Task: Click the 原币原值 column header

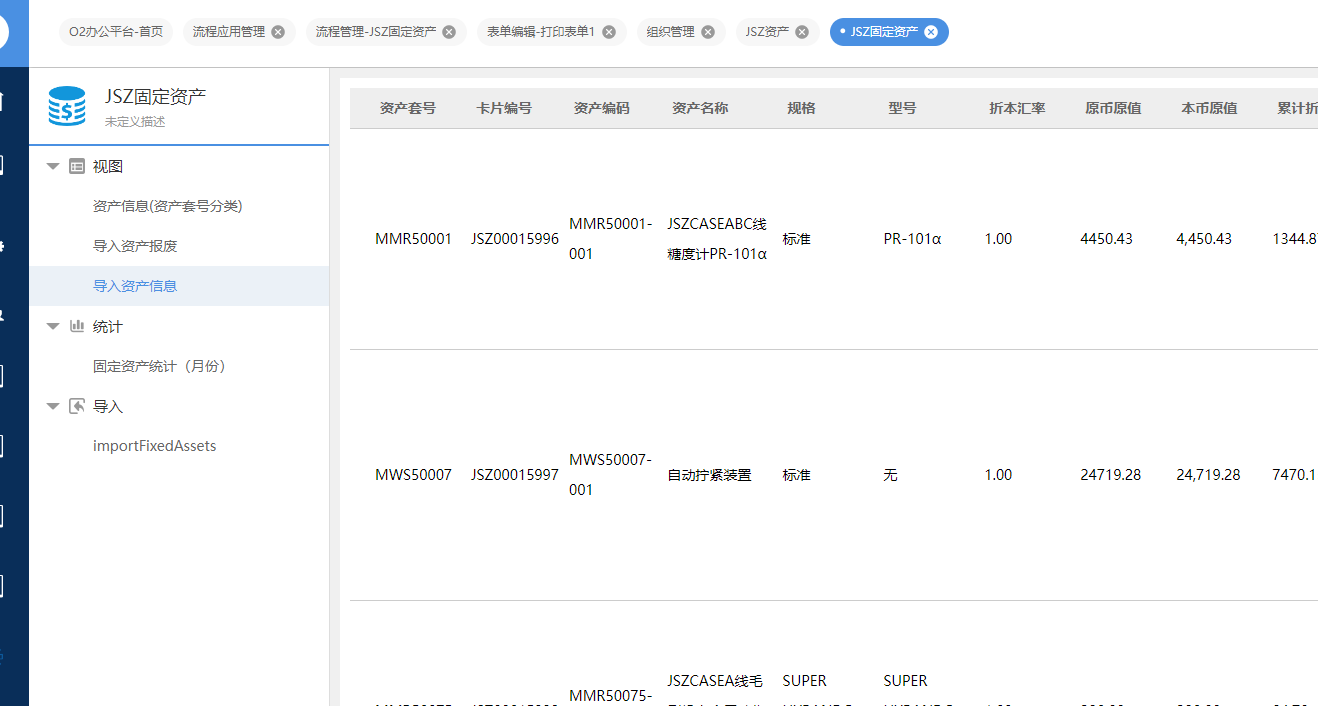Action: 1113,108
